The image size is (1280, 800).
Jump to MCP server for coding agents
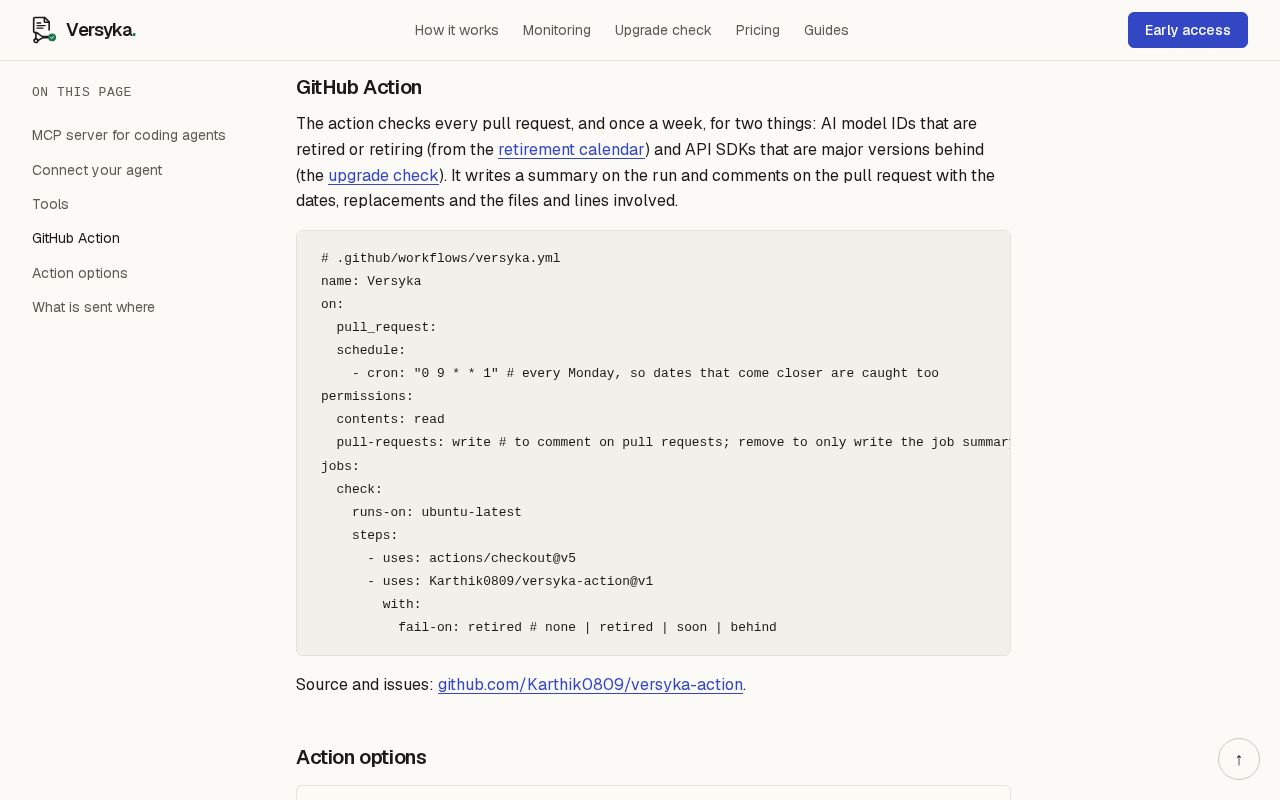tap(129, 135)
